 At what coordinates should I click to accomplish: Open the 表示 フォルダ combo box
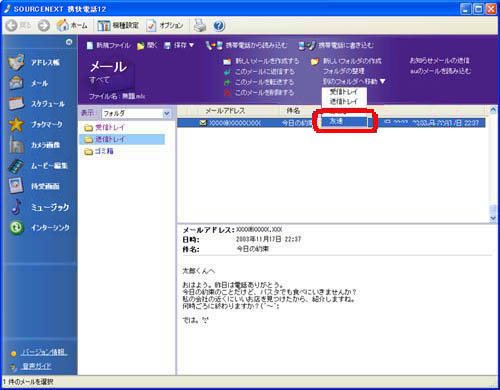pos(136,113)
